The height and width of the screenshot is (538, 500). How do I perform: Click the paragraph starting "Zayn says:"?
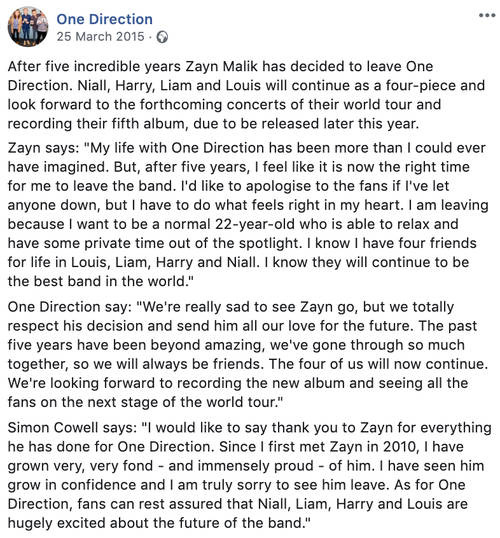point(248,214)
